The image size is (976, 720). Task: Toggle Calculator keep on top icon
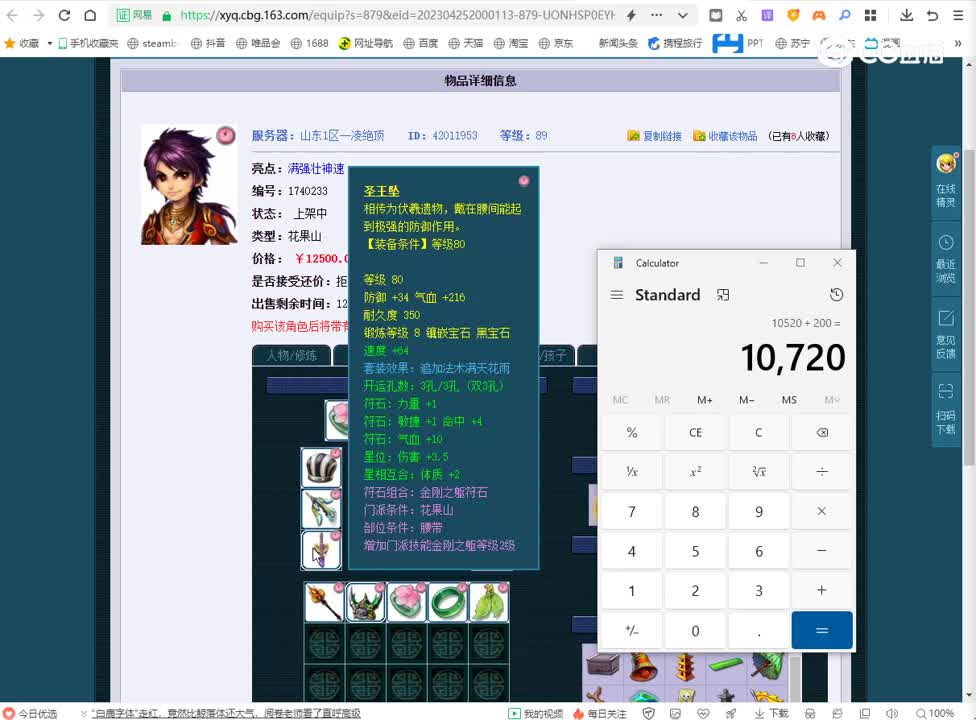point(723,295)
